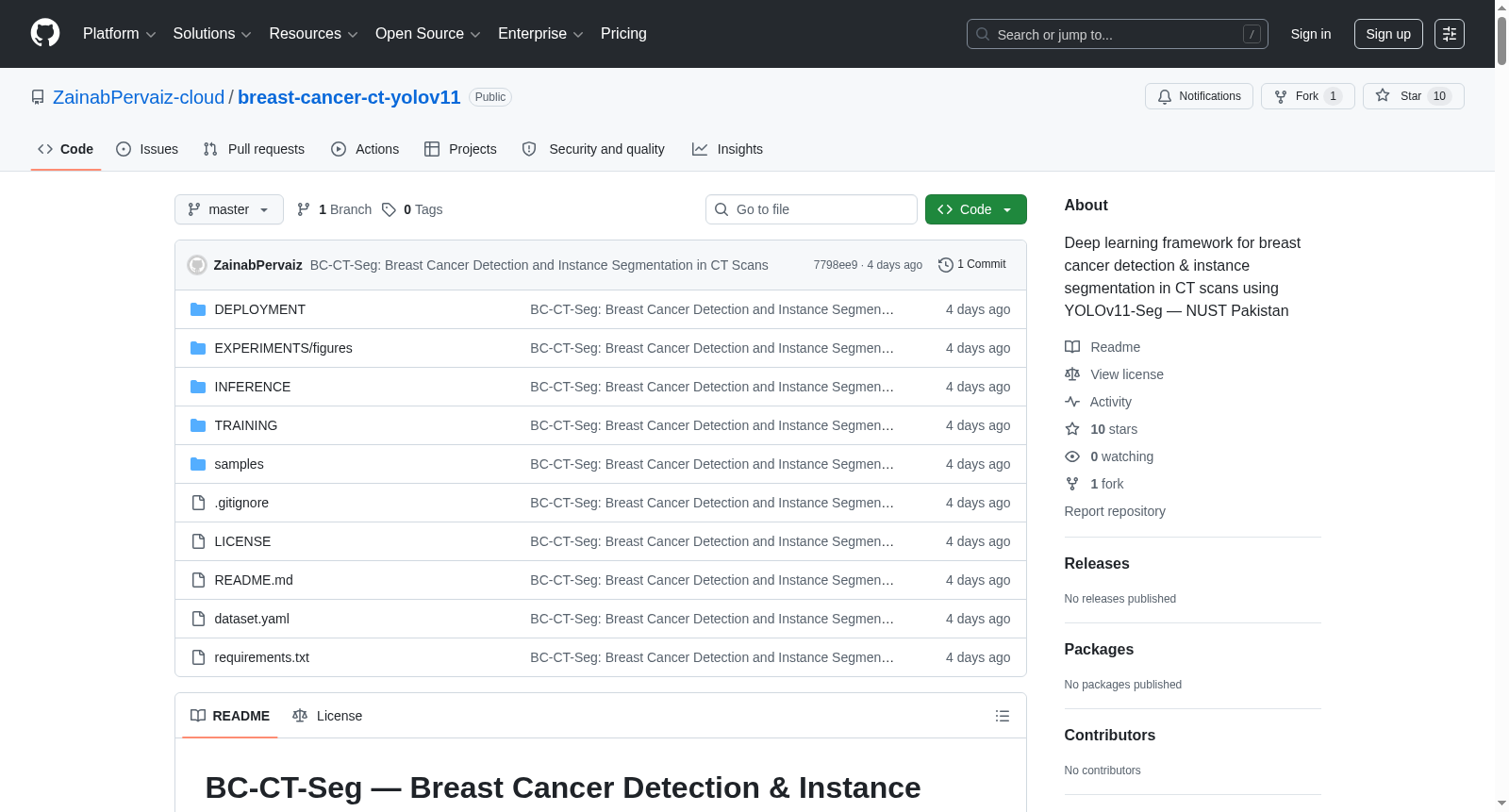This screenshot has width=1509, height=812.
Task: Open the ZainabPervaiz-cloud owner link
Action: (x=139, y=97)
